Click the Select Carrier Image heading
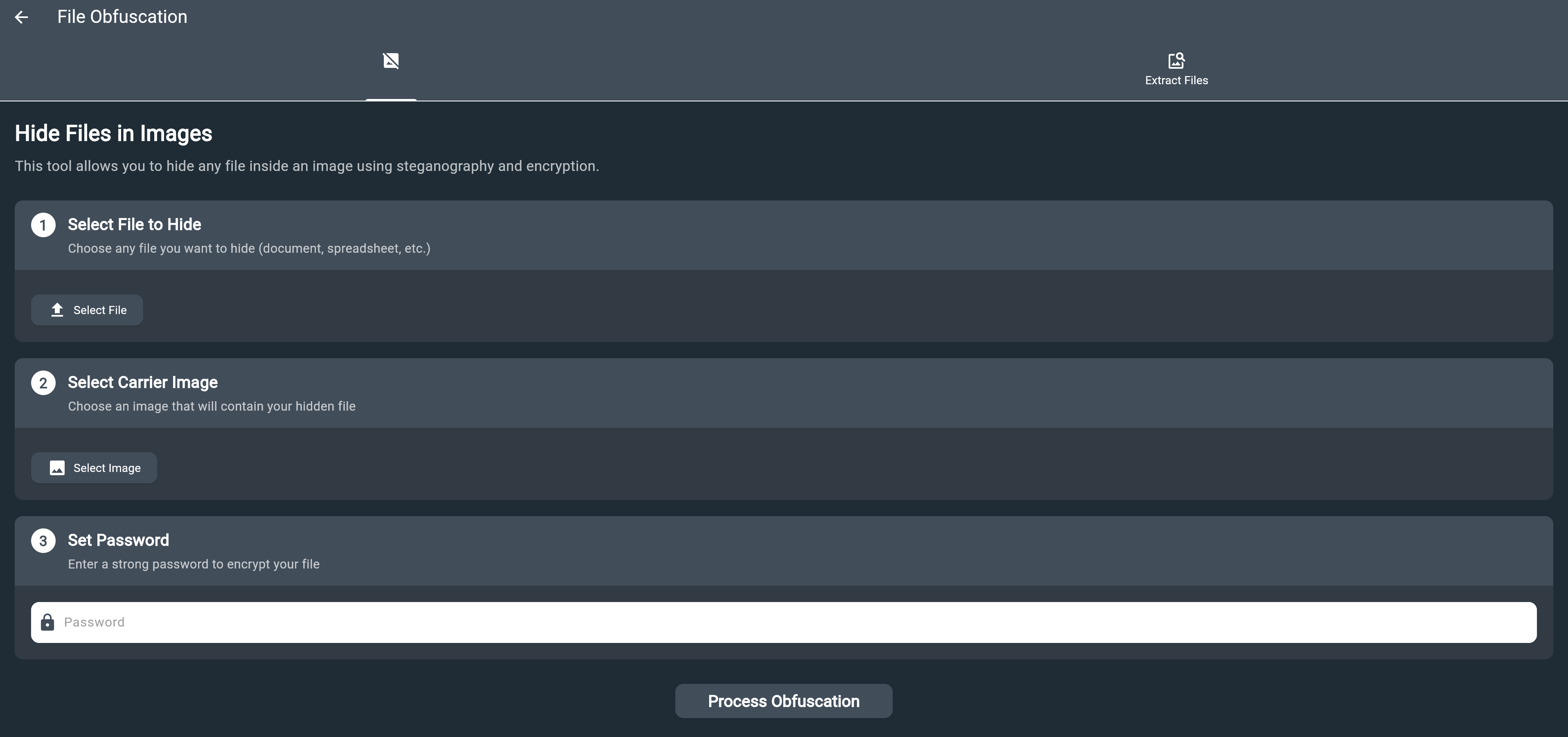This screenshot has height=737, width=1568. point(142,382)
